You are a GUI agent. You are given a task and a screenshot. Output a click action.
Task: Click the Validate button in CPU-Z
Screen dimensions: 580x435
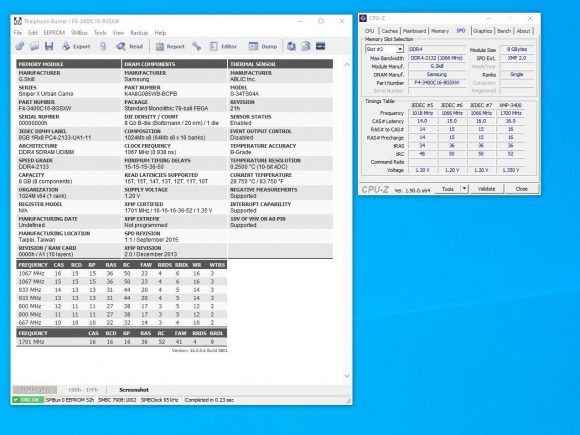tap(486, 189)
